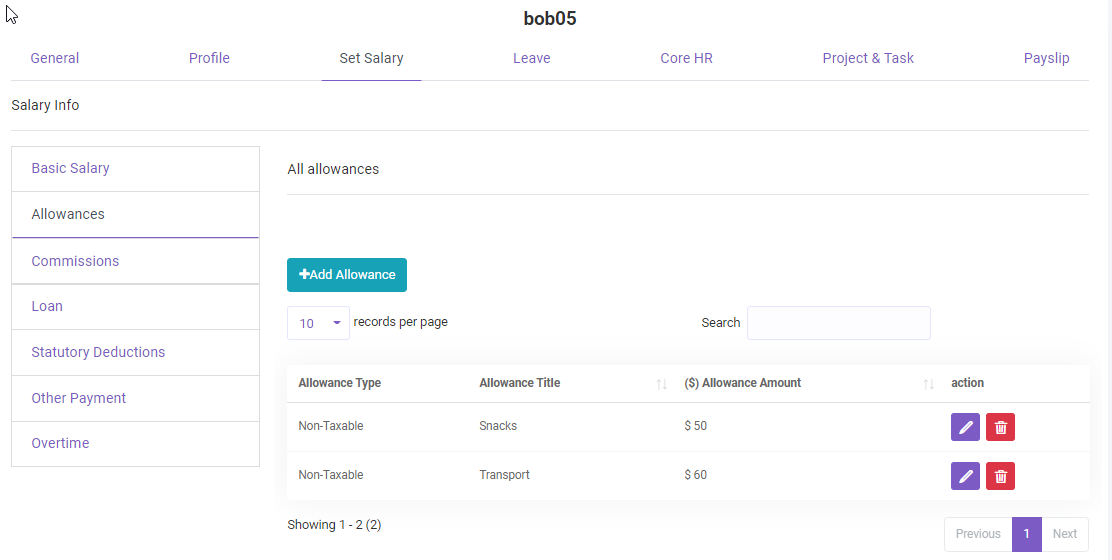Delete the Snacks allowance with trash icon
The height and width of the screenshot is (560, 1112).
(x=1000, y=427)
